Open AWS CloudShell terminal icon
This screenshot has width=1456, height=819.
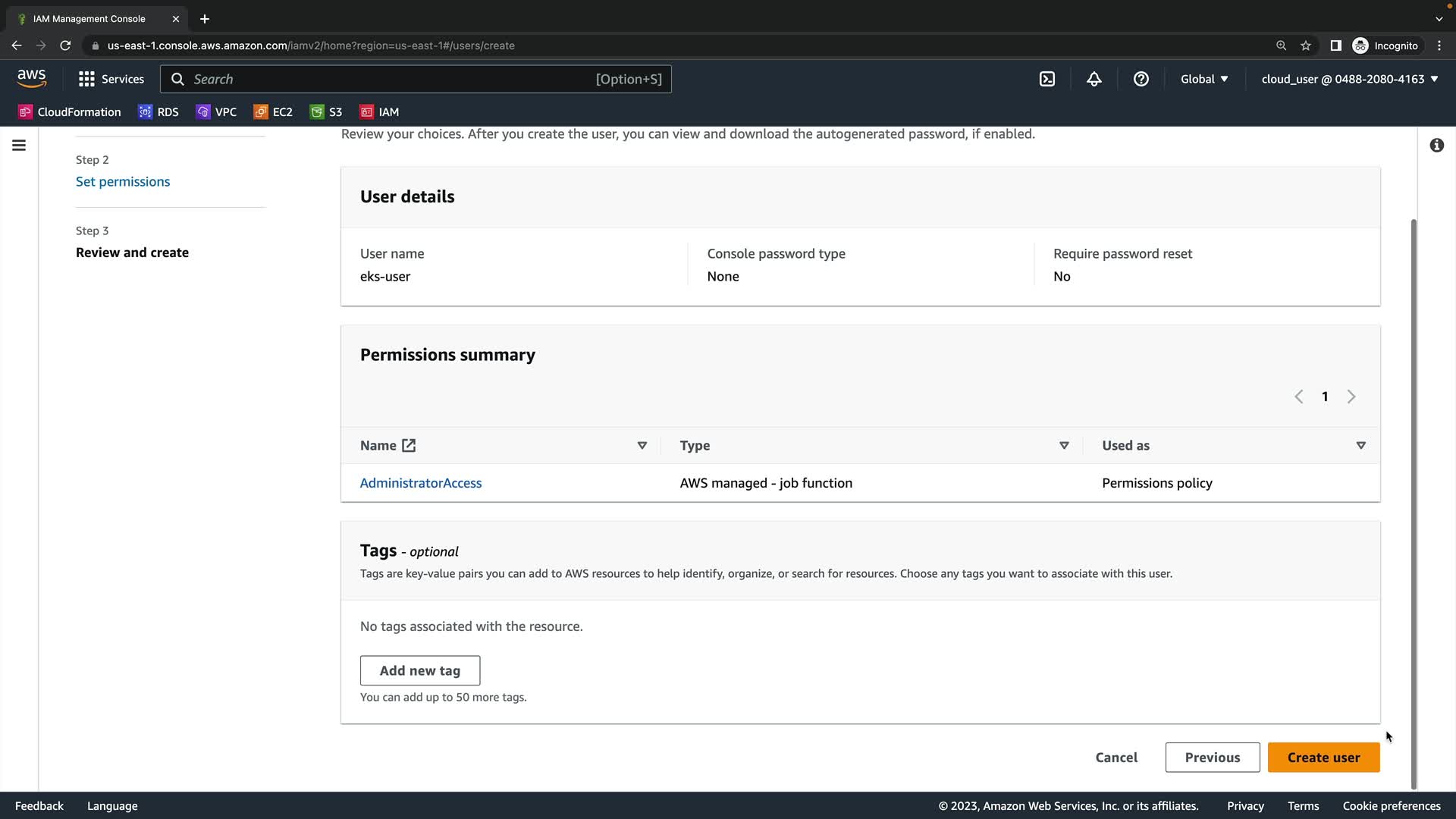pyautogui.click(x=1046, y=79)
